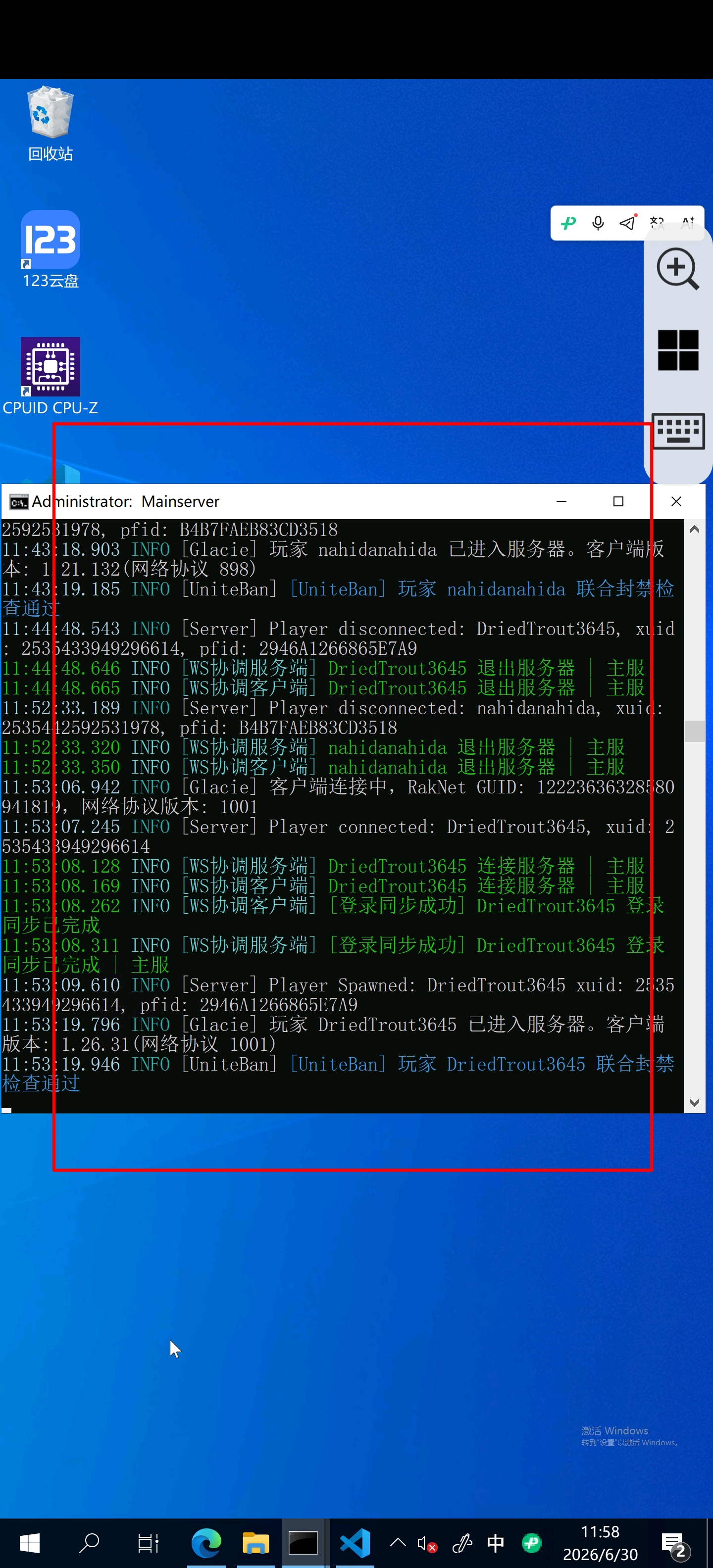Screen dimensions: 713x1568
Task: Minimize the Administrator: Mainserver window
Action: (x=561, y=501)
